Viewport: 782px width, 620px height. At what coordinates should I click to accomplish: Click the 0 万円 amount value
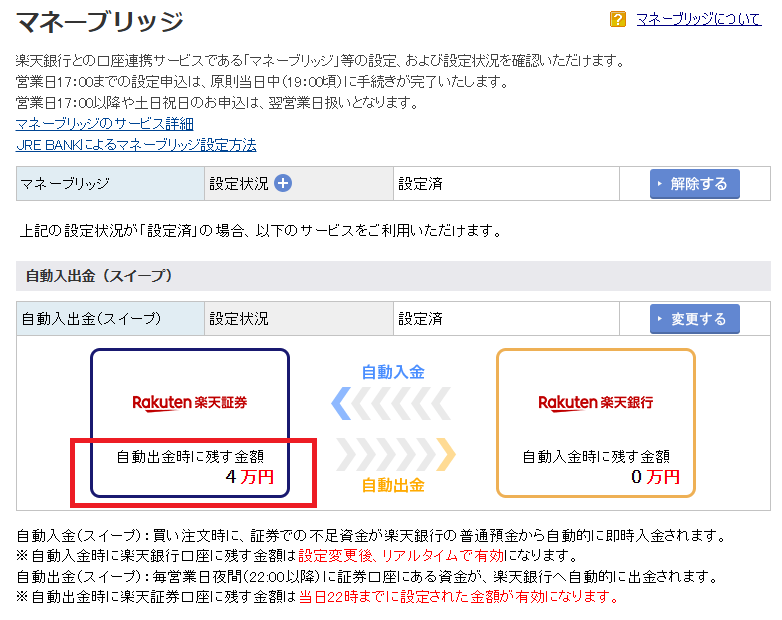(x=655, y=477)
